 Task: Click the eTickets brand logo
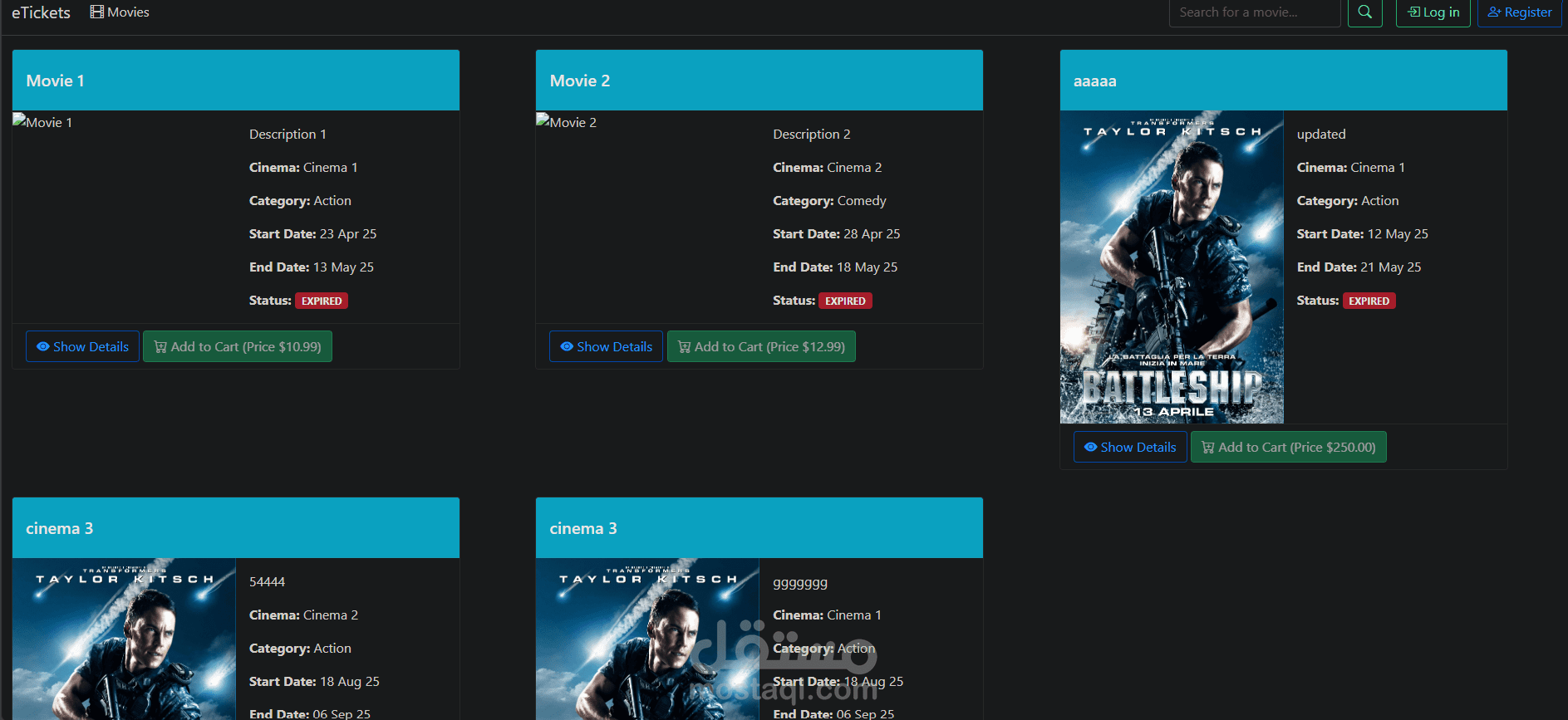(41, 12)
